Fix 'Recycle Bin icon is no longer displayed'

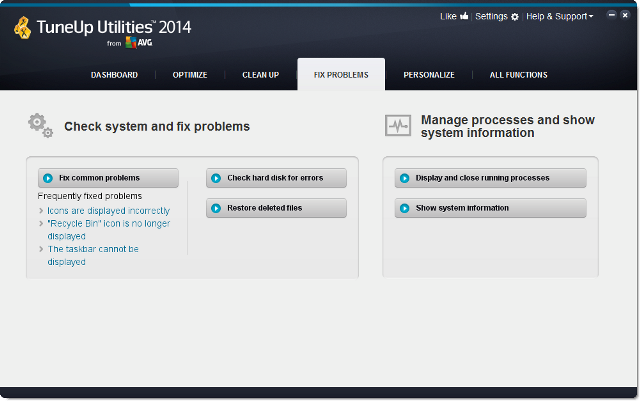coord(109,229)
